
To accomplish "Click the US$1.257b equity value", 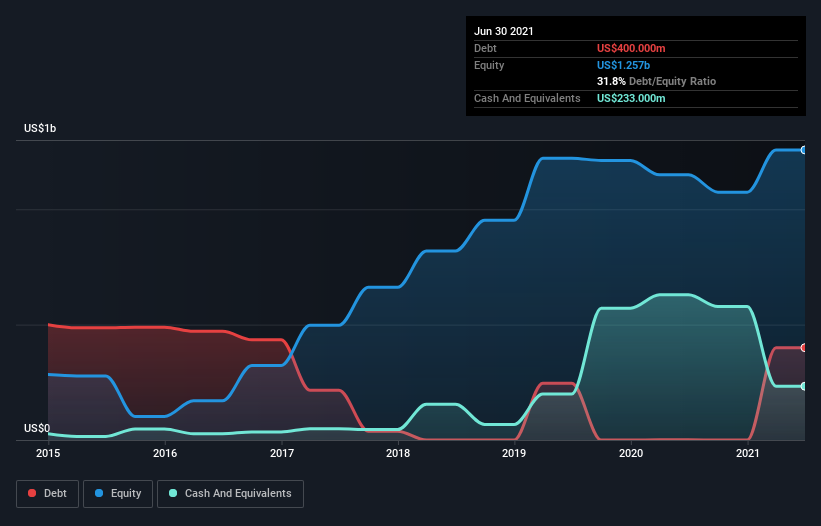I will [623, 65].
